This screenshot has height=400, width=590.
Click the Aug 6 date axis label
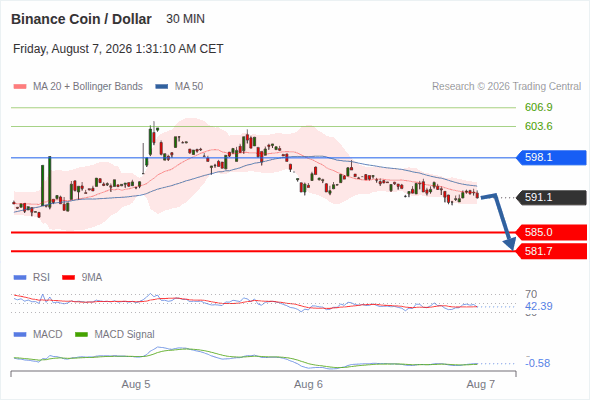309,385
